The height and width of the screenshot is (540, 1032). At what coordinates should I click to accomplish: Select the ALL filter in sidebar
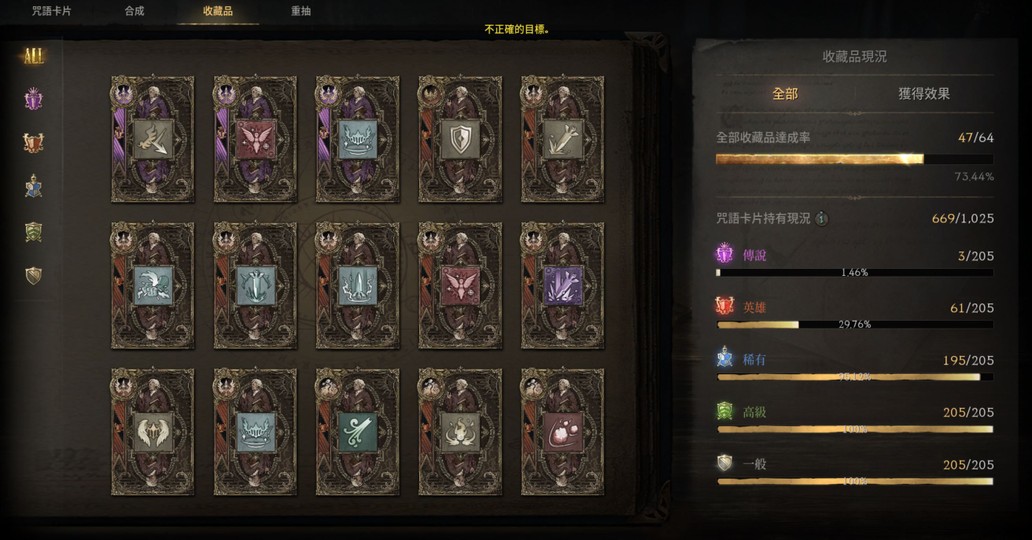(34, 57)
